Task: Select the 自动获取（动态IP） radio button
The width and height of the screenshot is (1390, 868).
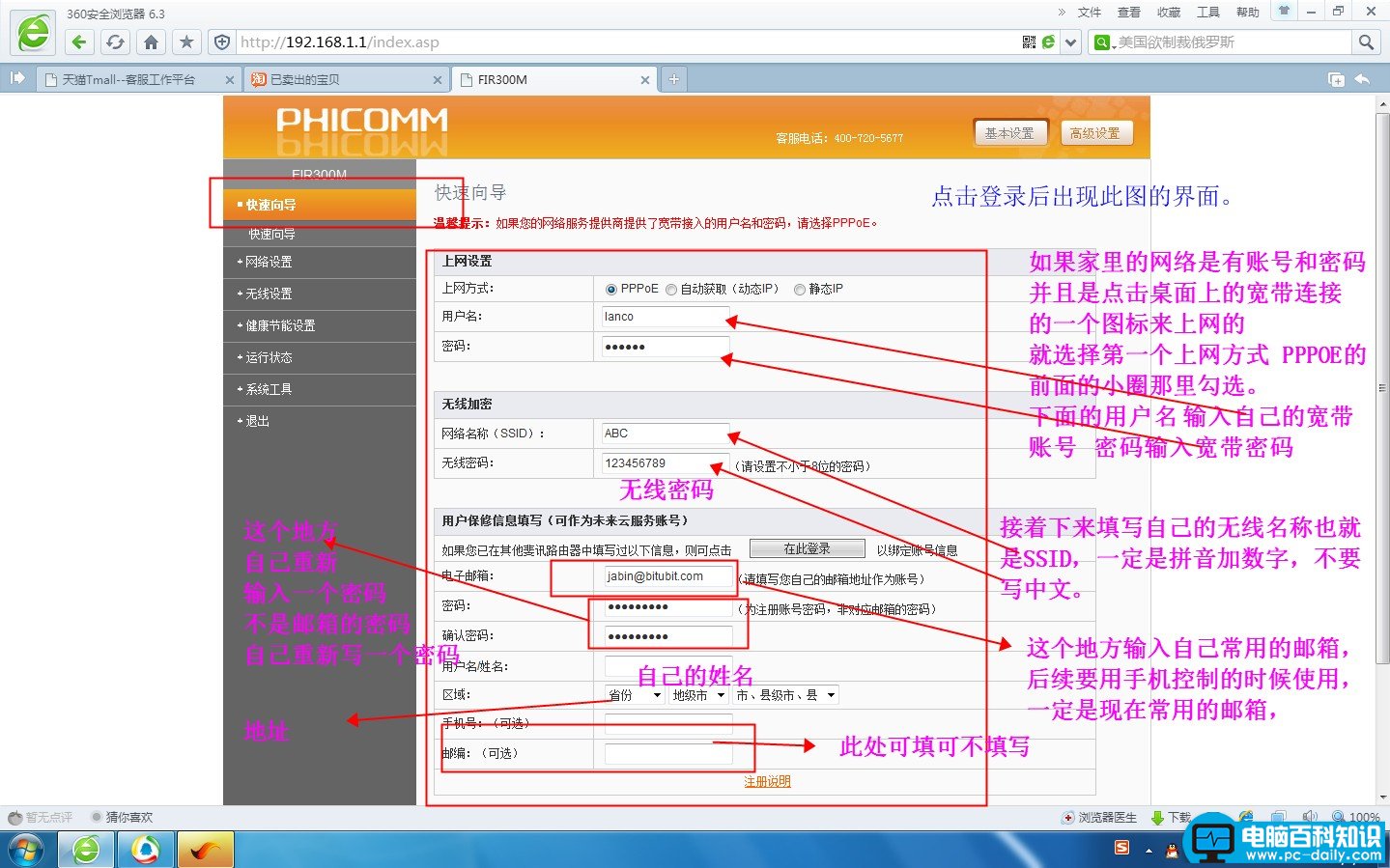Action: (671, 290)
